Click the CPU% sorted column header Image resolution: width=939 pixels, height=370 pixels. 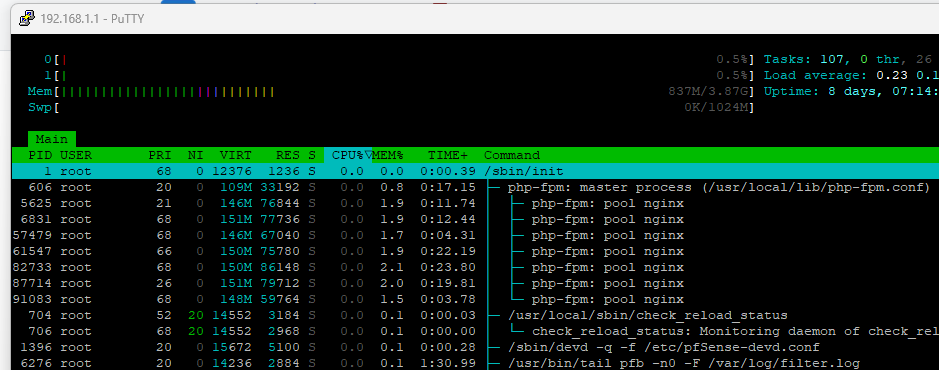click(348, 155)
